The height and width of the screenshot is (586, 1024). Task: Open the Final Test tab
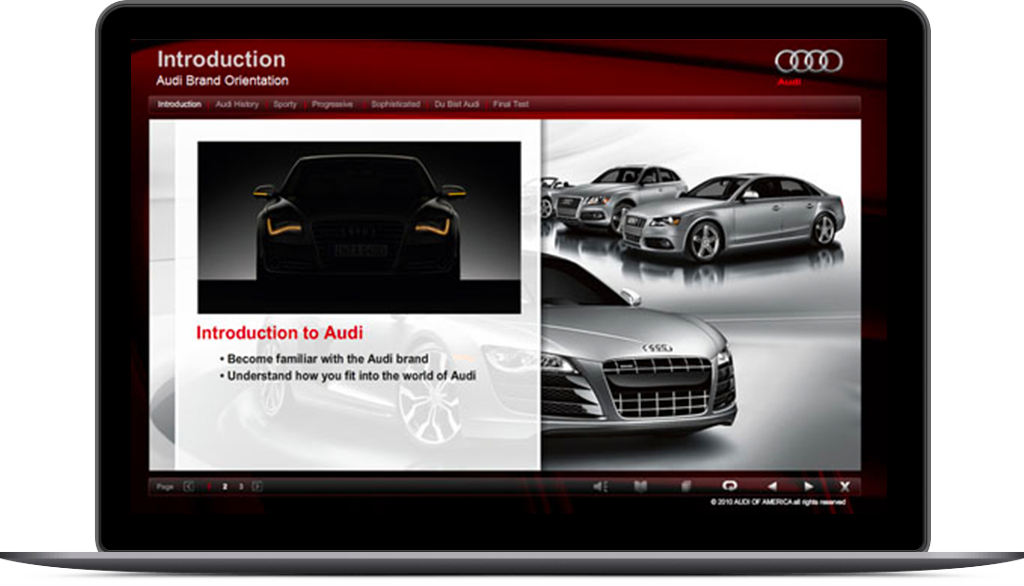pos(510,104)
